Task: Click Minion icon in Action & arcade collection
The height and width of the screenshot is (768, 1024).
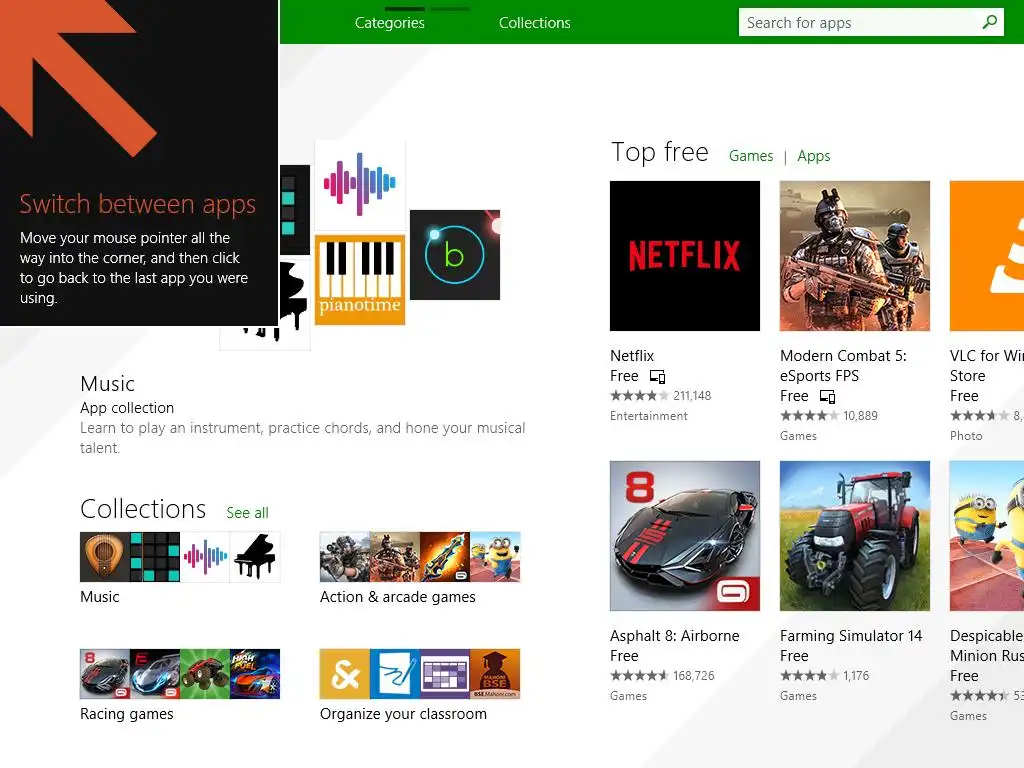Action: click(496, 557)
